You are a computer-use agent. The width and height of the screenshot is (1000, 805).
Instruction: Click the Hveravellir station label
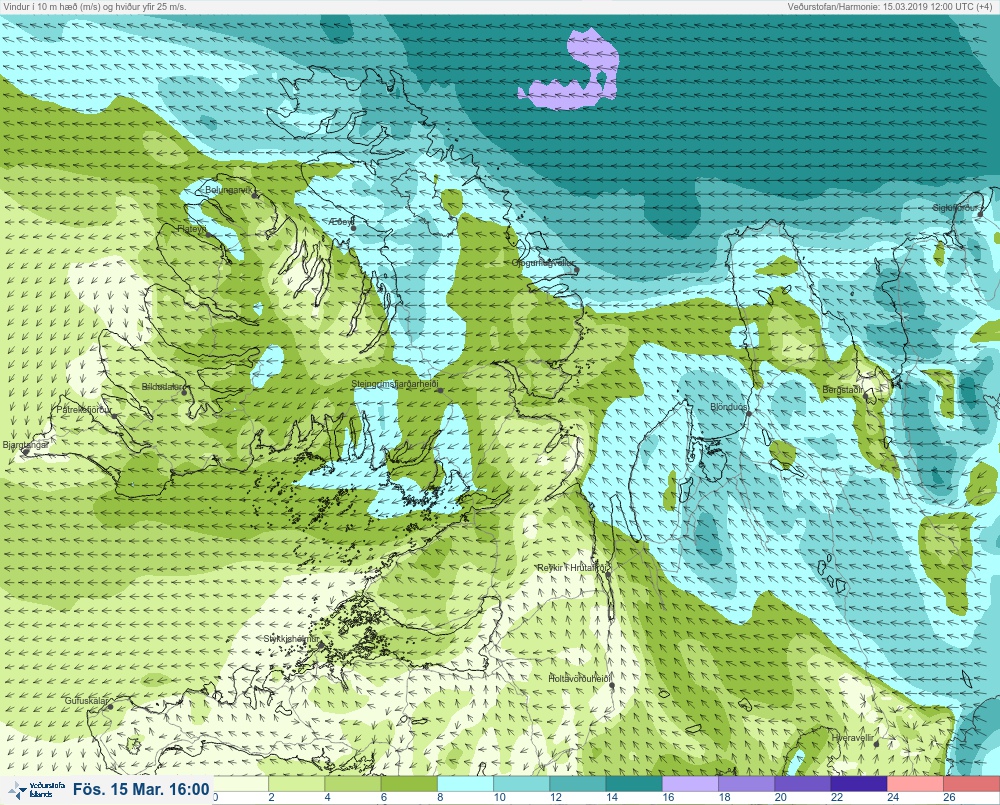[x=852, y=738]
